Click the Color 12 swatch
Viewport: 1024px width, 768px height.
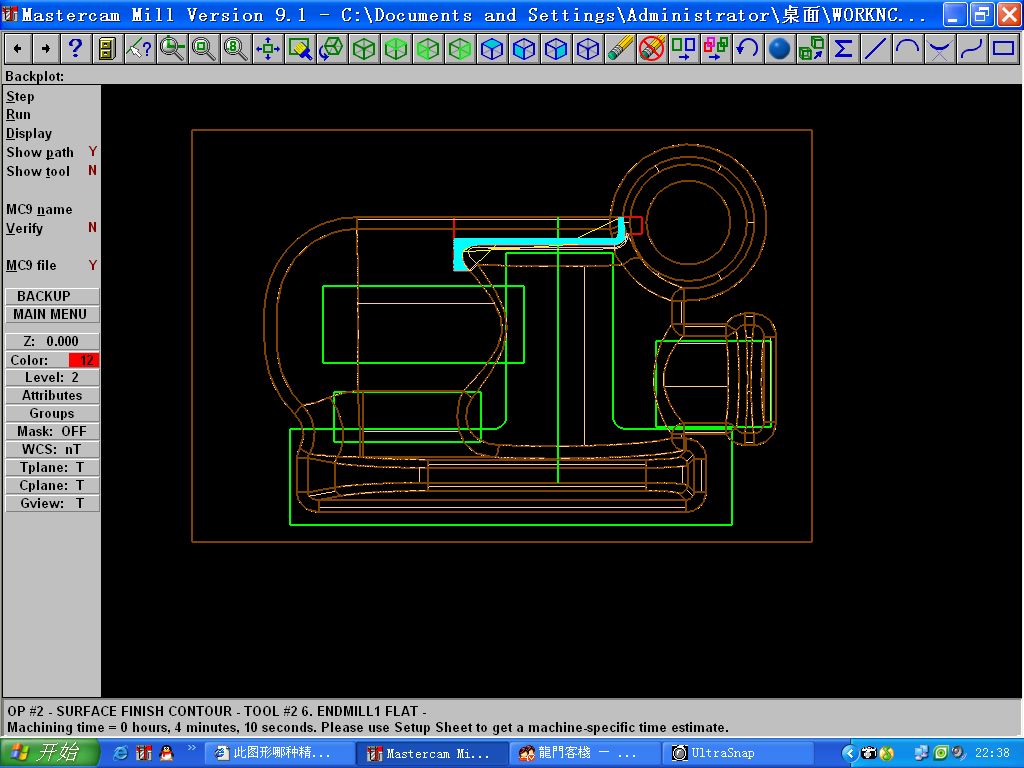(84, 359)
